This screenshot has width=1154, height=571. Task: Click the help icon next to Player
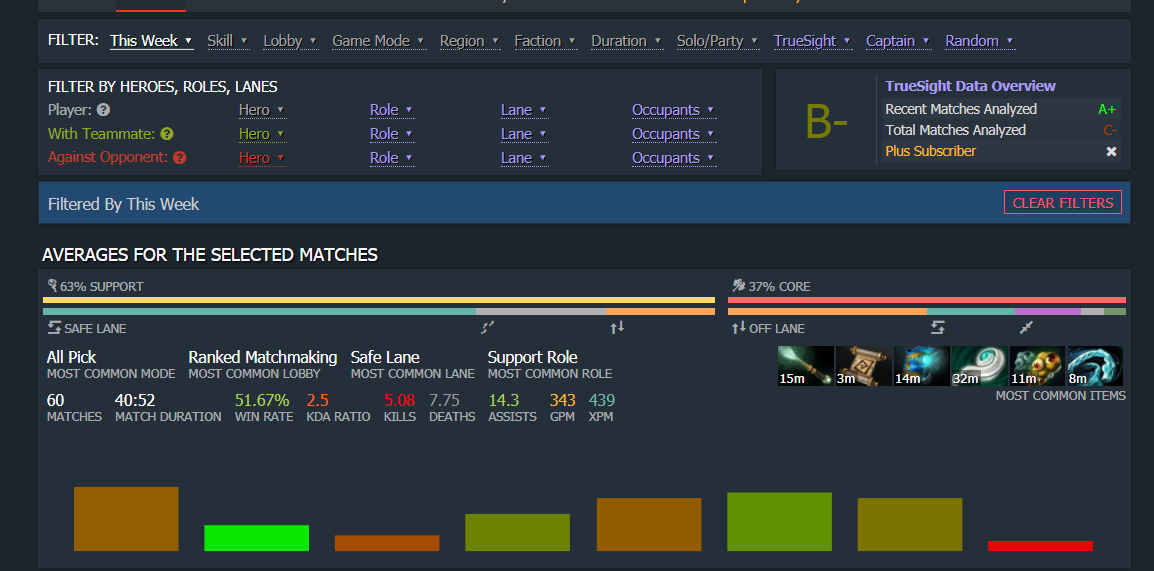(x=104, y=110)
